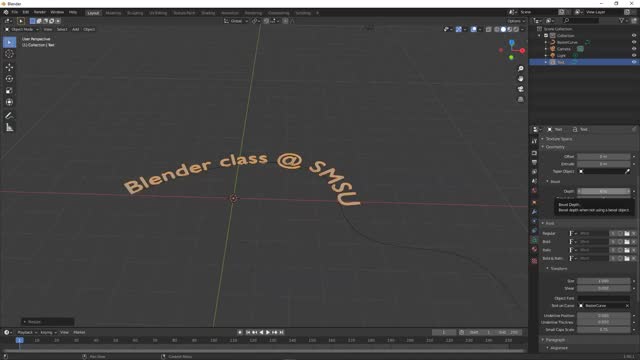640x360 pixels.
Task: Select the Select Box tool in toolbar
Action: (9, 42)
